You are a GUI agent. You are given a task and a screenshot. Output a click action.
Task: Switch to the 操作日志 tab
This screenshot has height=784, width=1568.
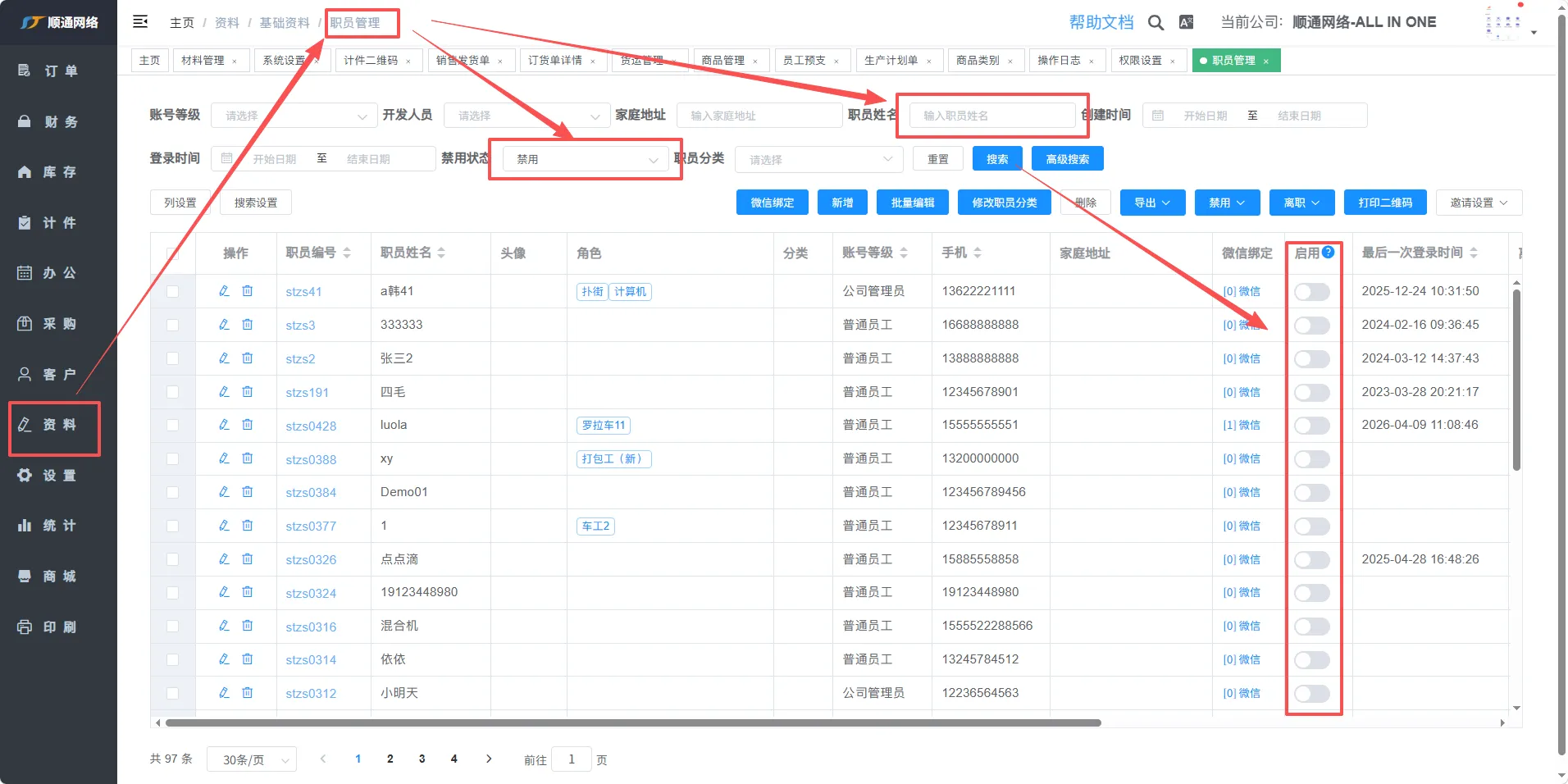[1059, 61]
